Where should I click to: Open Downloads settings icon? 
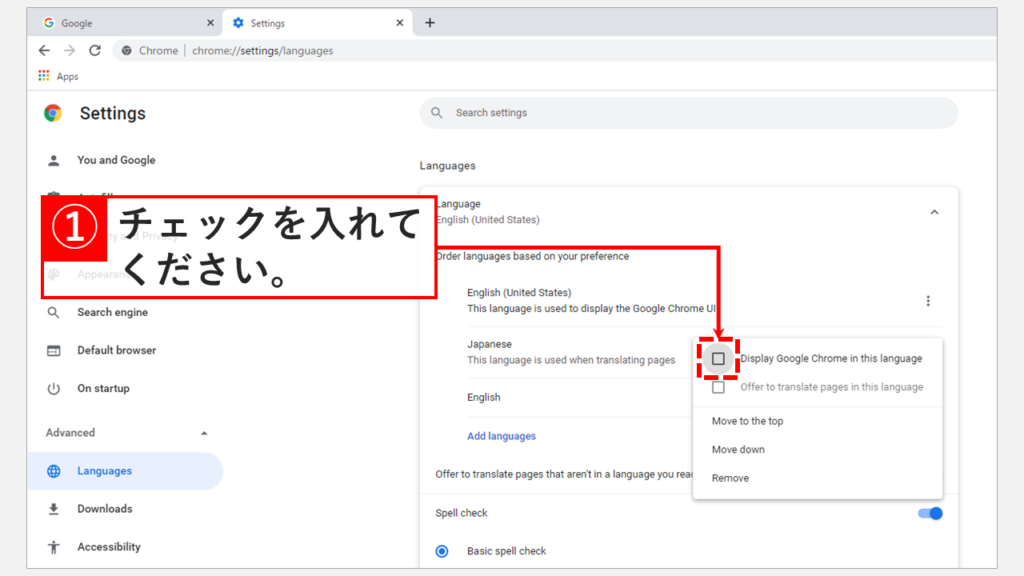tap(54, 509)
